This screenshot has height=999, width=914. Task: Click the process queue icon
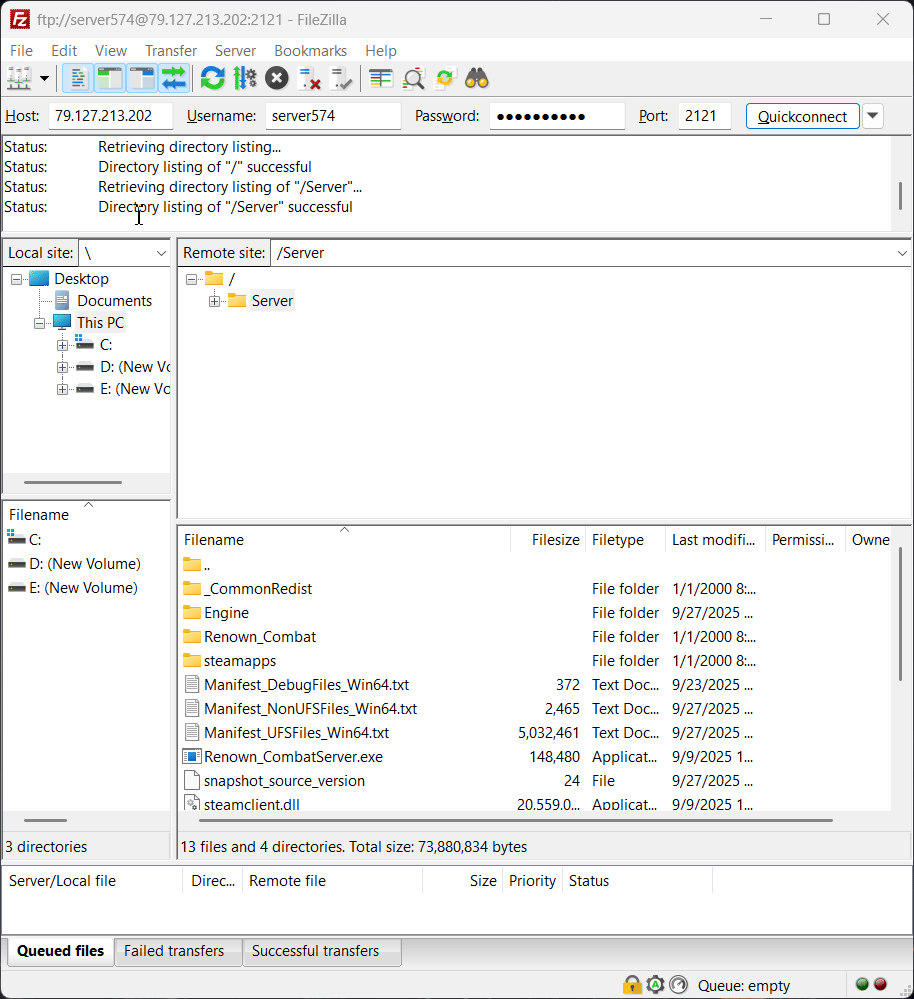(244, 78)
